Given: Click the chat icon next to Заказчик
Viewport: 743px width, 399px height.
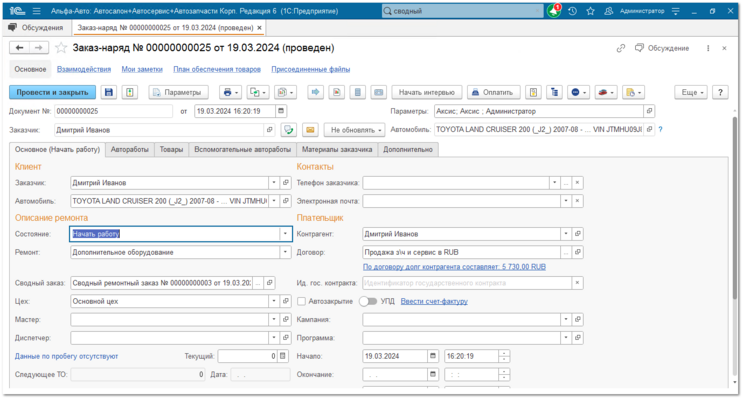Looking at the screenshot, I should pos(288,130).
